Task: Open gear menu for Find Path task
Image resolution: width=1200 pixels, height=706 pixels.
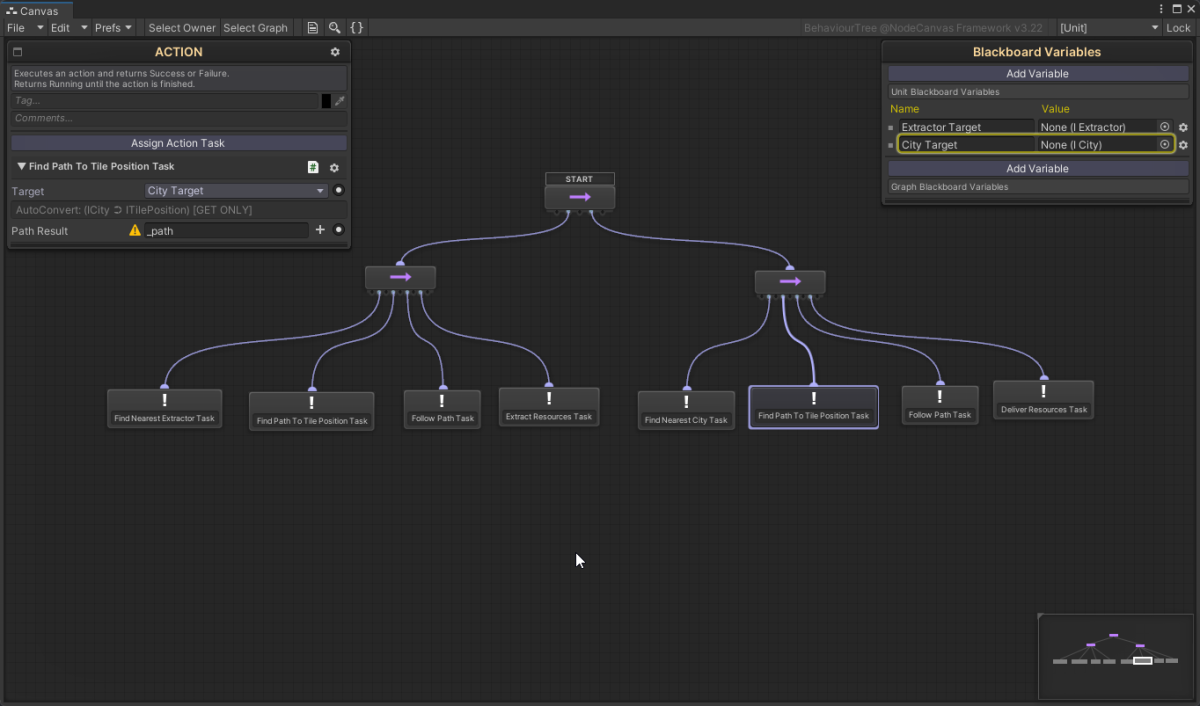Action: 335,168
